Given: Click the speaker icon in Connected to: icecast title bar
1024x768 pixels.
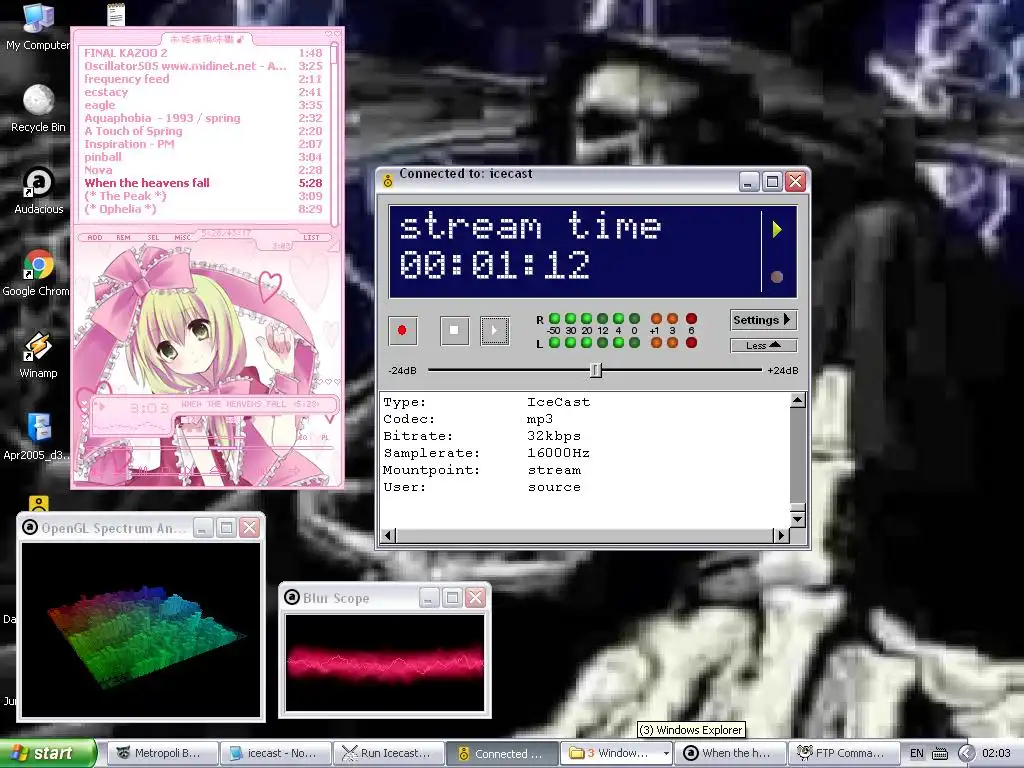Looking at the screenshot, I should 388,180.
